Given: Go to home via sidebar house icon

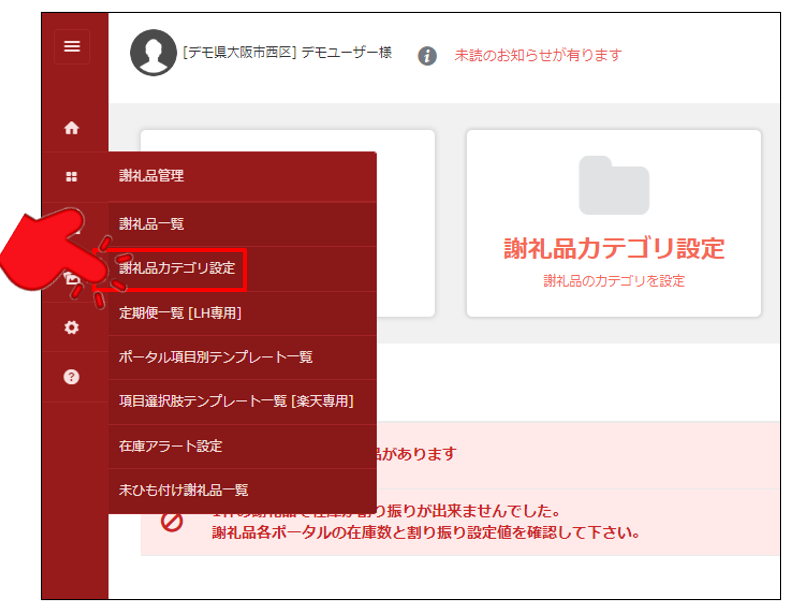Looking at the screenshot, I should click(71, 128).
